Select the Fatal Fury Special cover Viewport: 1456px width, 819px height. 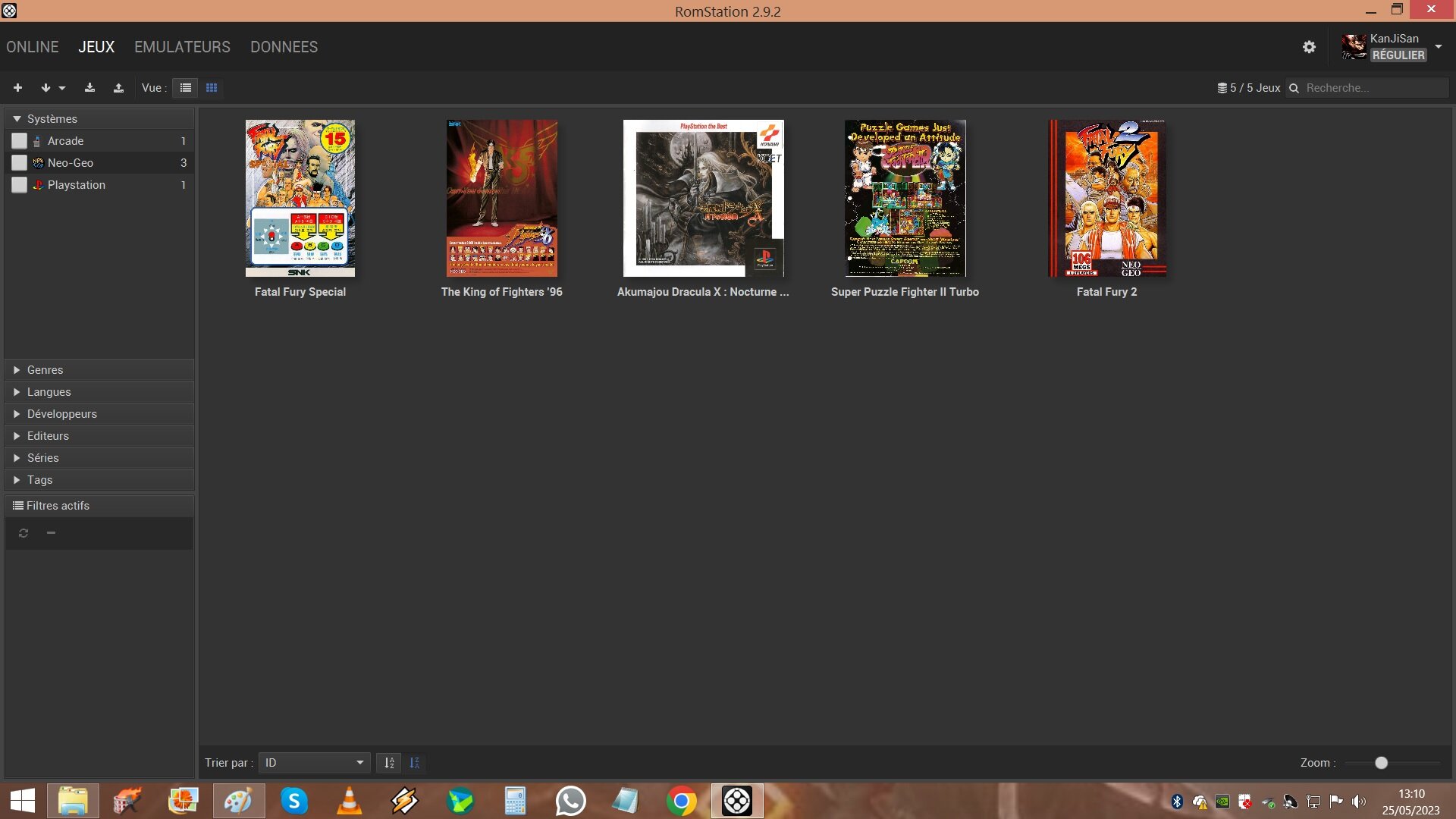pyautogui.click(x=300, y=198)
